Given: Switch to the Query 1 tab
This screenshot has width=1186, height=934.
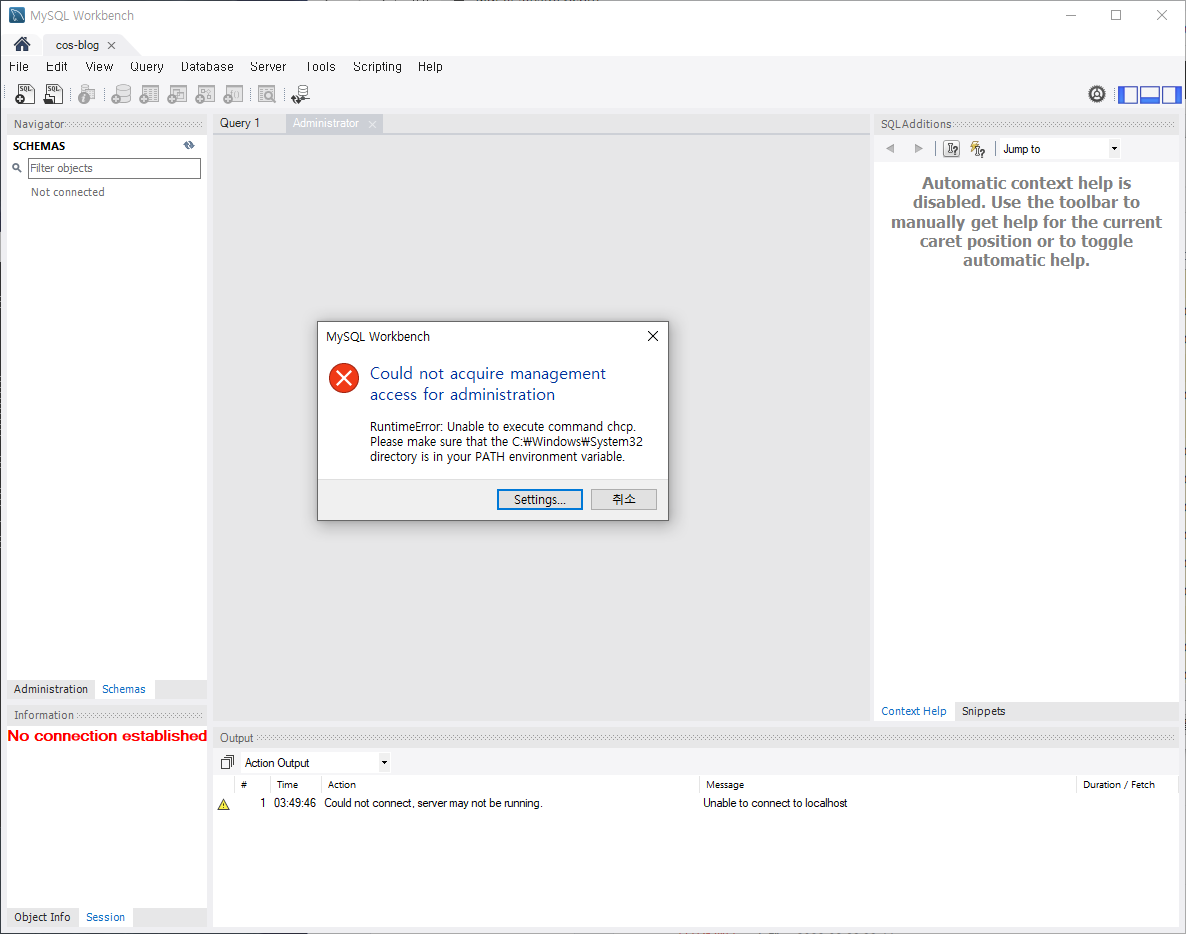Looking at the screenshot, I should (x=240, y=123).
